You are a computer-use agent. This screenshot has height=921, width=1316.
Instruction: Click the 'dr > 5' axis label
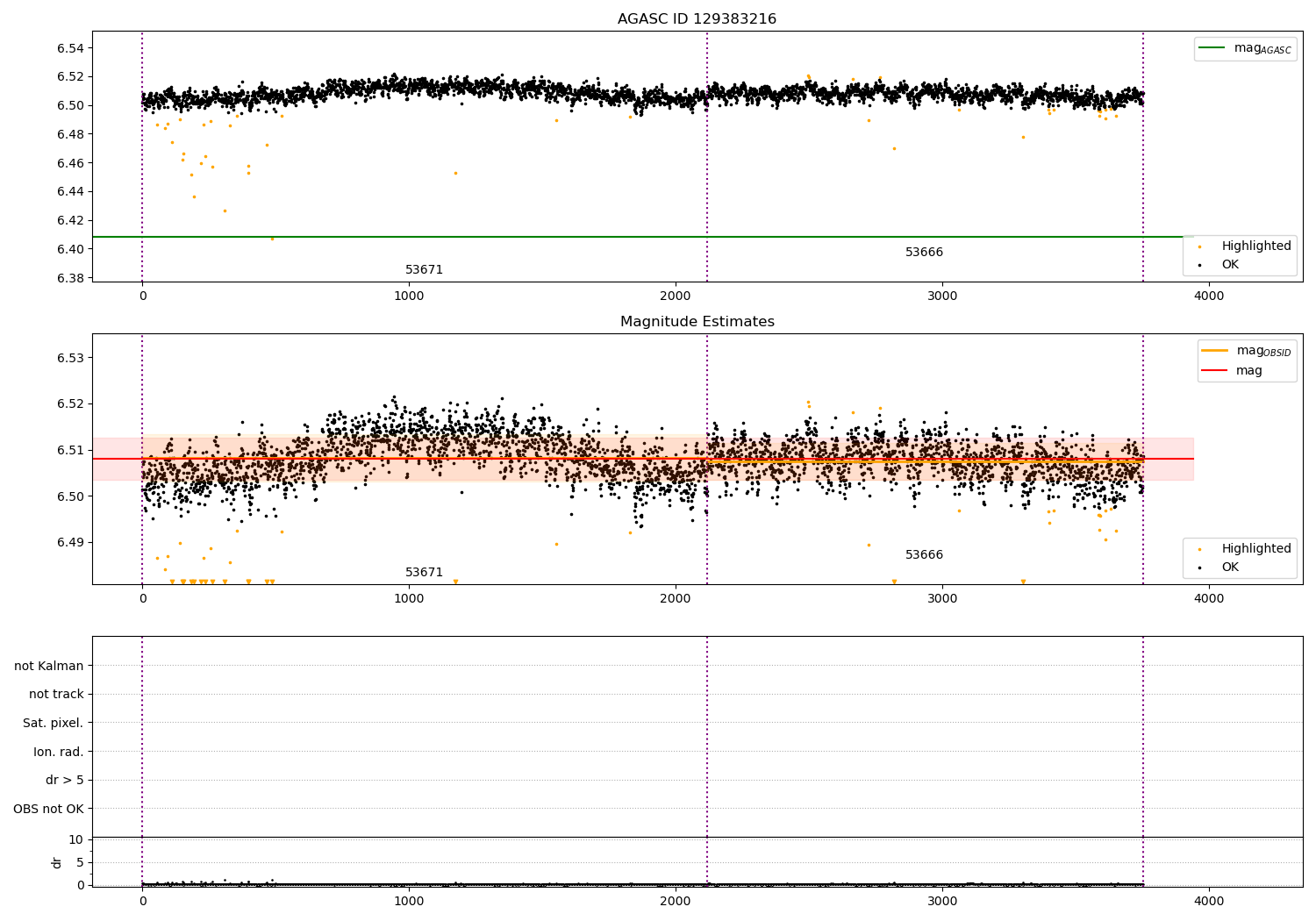pos(65,781)
